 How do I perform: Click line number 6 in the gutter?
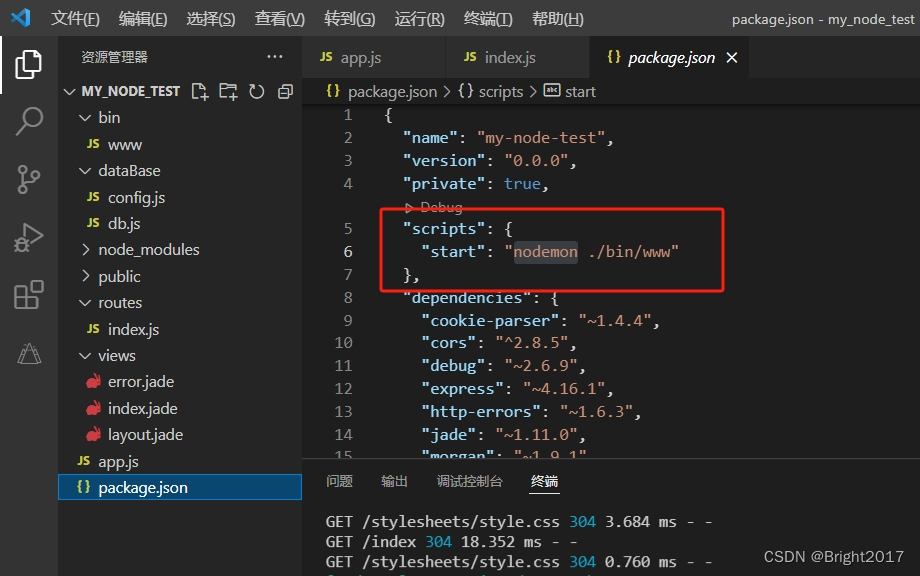348,252
